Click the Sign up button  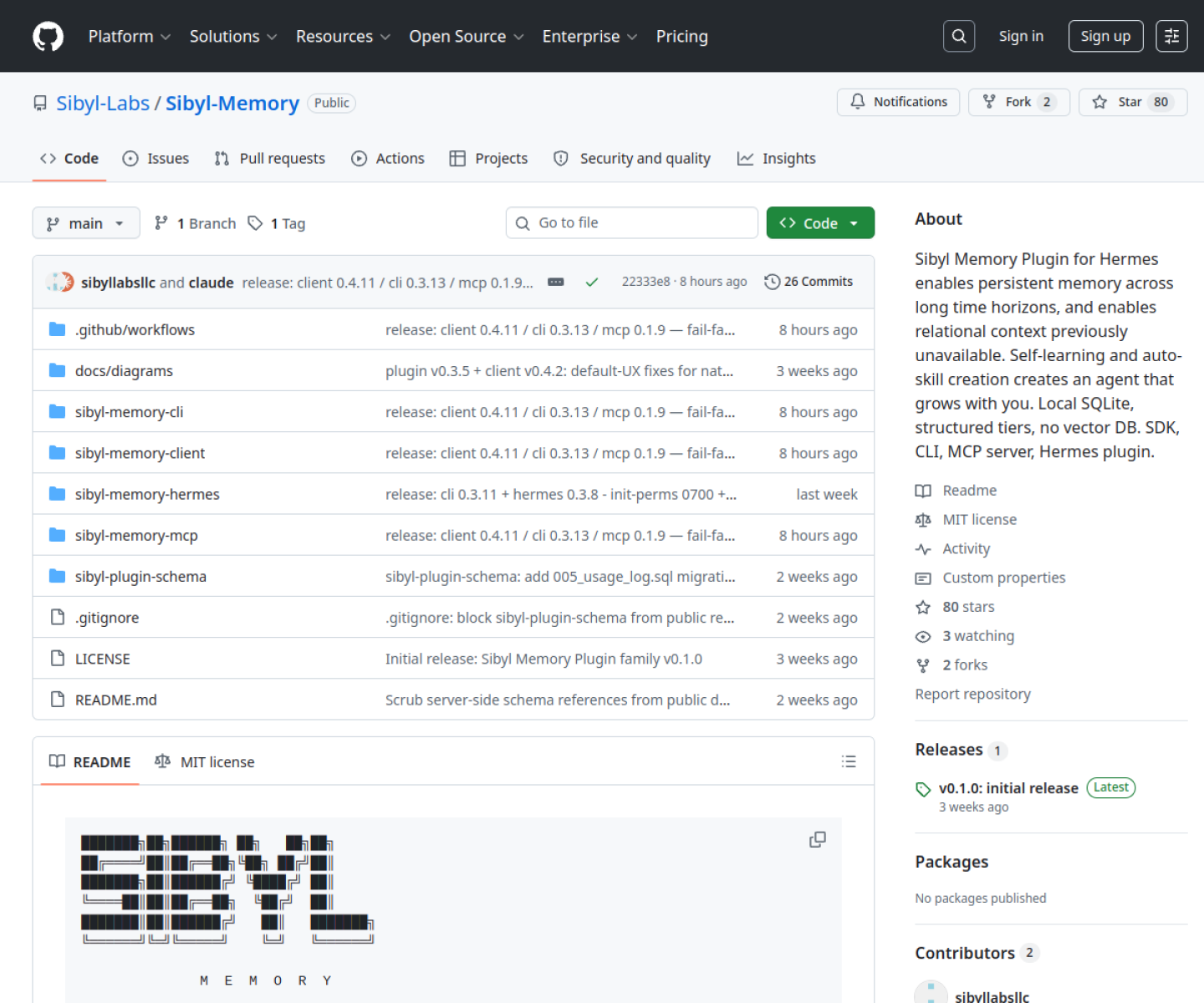[1105, 36]
